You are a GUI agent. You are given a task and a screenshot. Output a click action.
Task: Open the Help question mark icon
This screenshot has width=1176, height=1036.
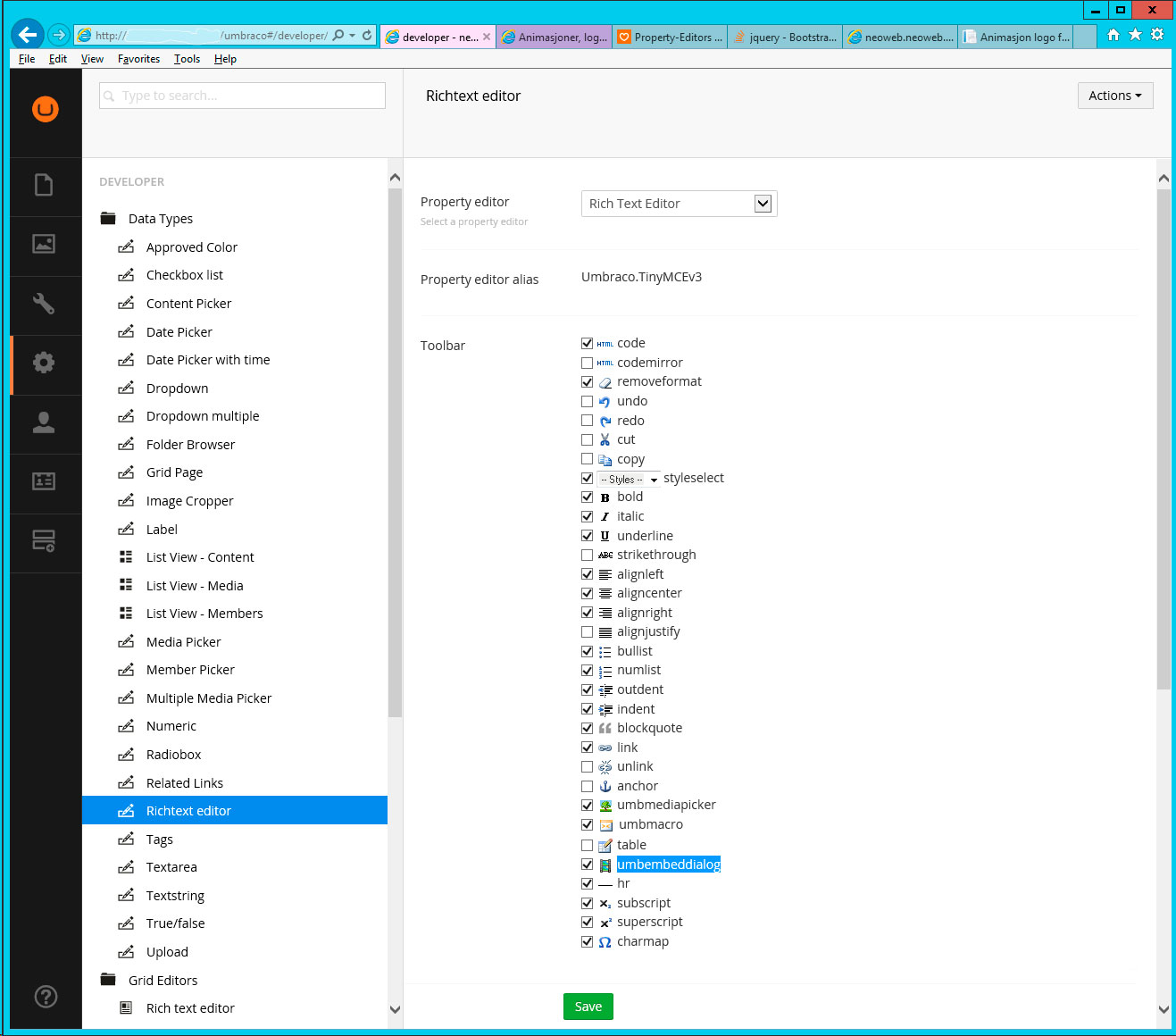pos(46,997)
